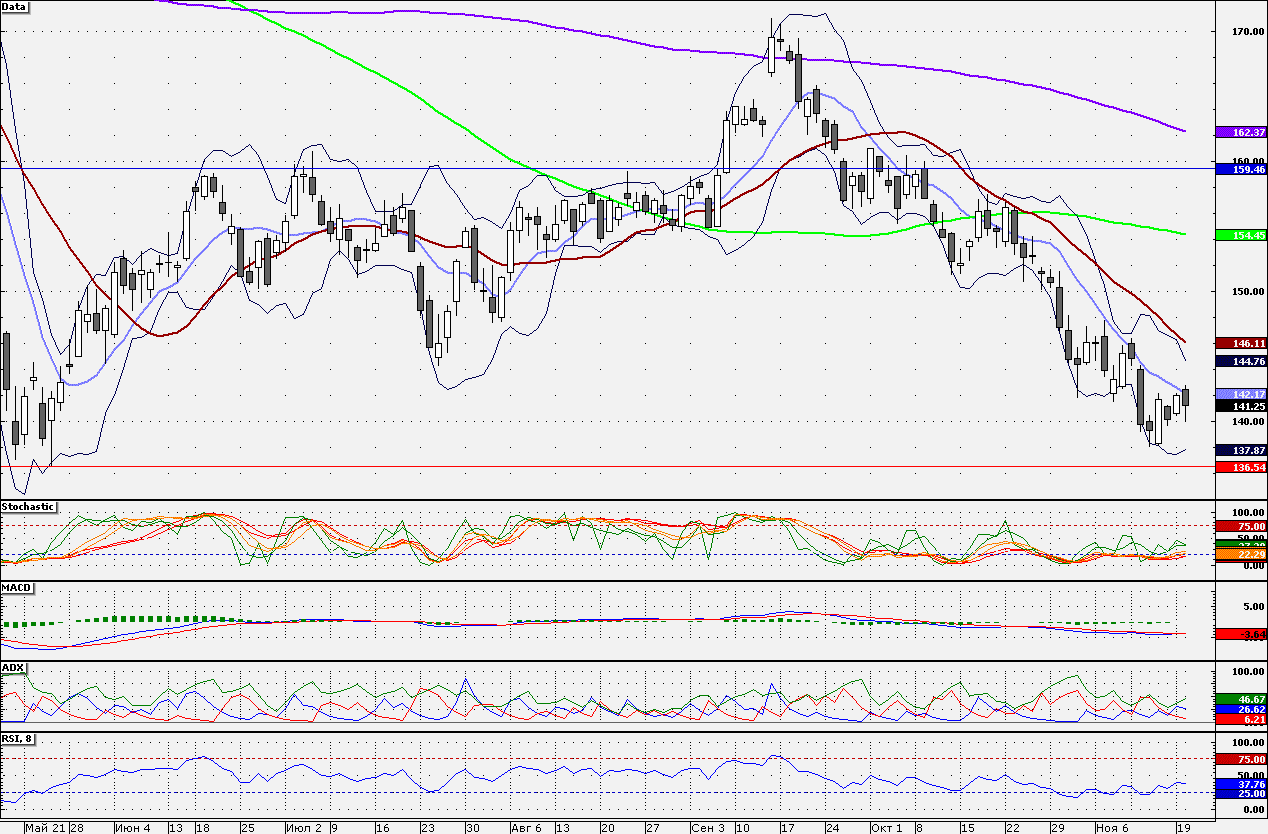The image size is (1268, 834).
Task: Click the purple 162.37 price tag
Action: 1240,132
